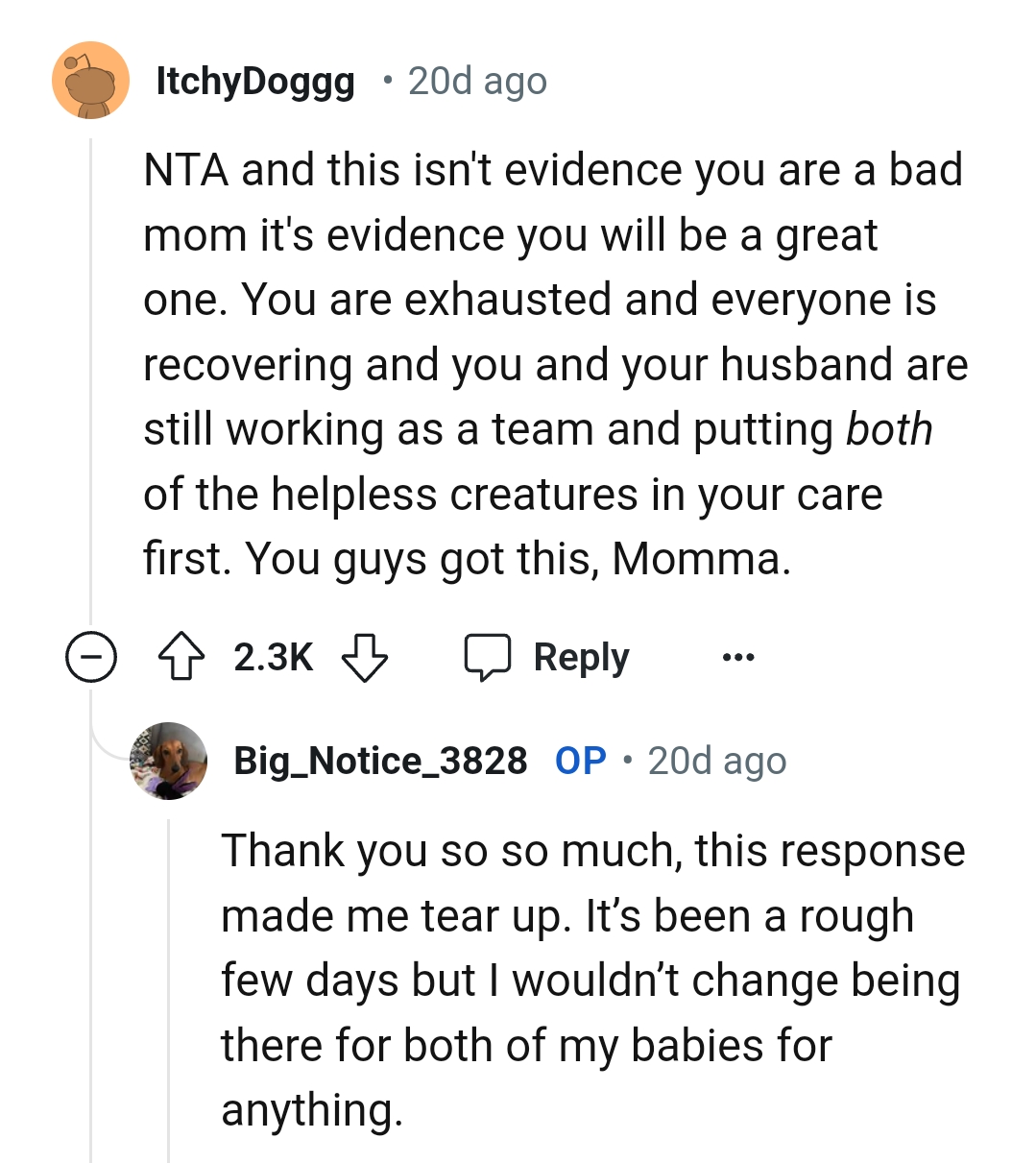Open ItchyDoggg's profile via username

click(x=254, y=81)
